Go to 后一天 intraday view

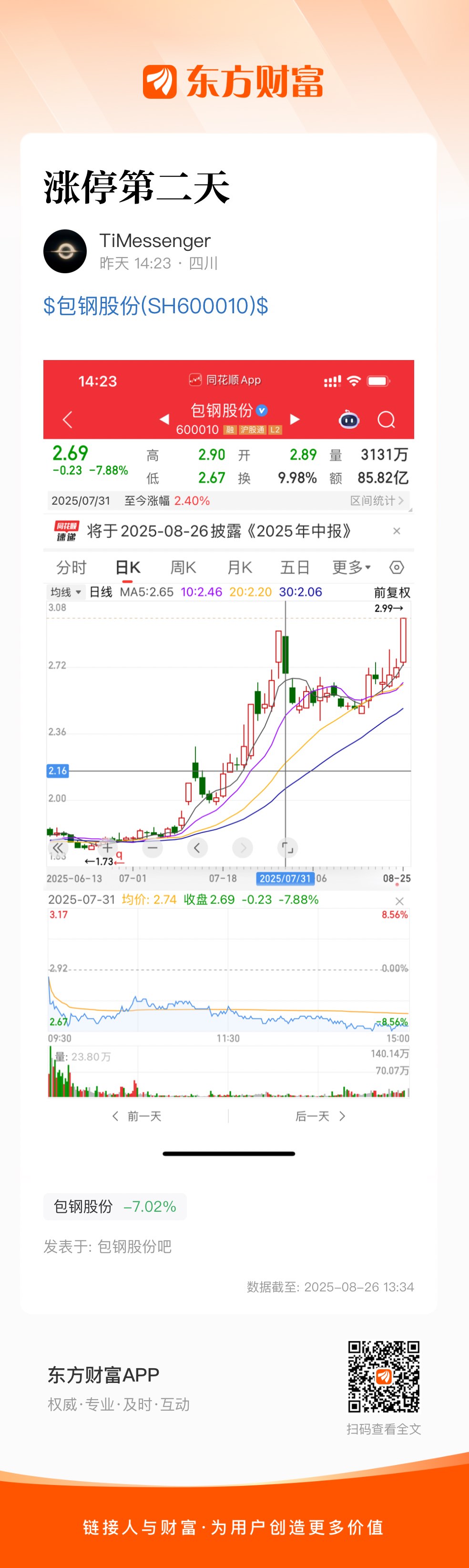point(321,1116)
